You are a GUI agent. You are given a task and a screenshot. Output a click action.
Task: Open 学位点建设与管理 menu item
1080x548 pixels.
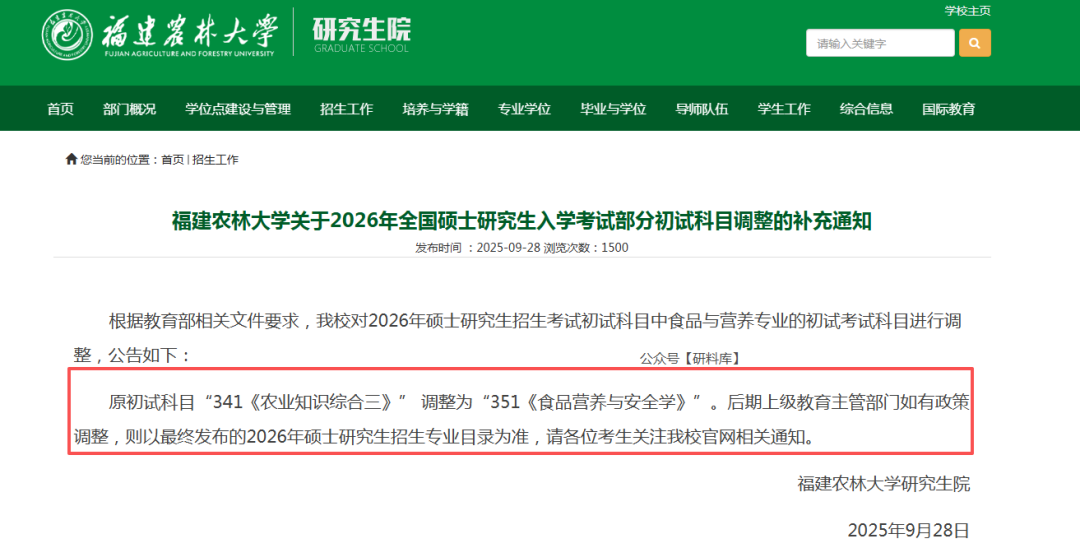click(x=238, y=109)
